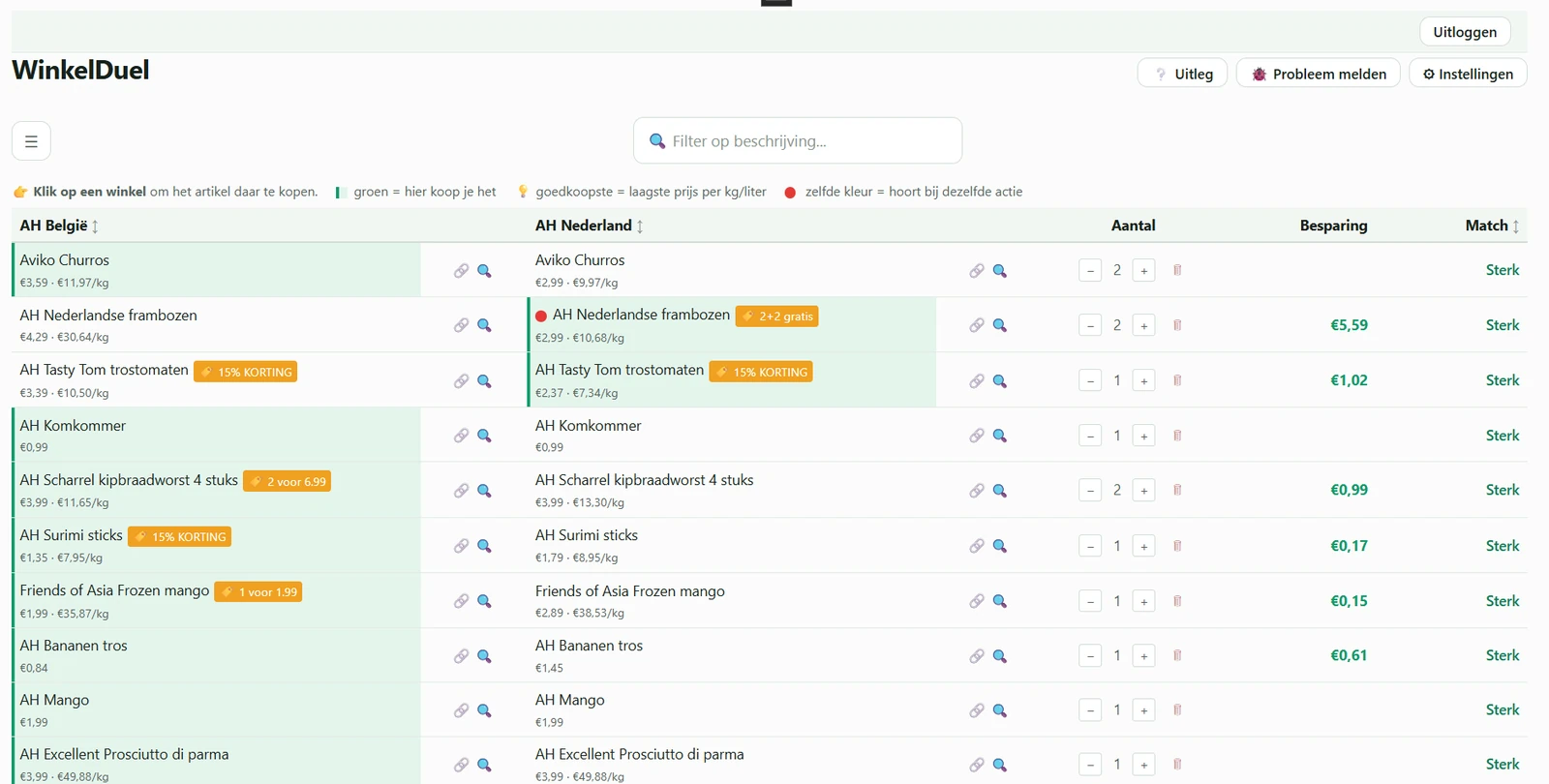Remove the AH Komkommer row
1549x784 pixels.
(1177, 436)
